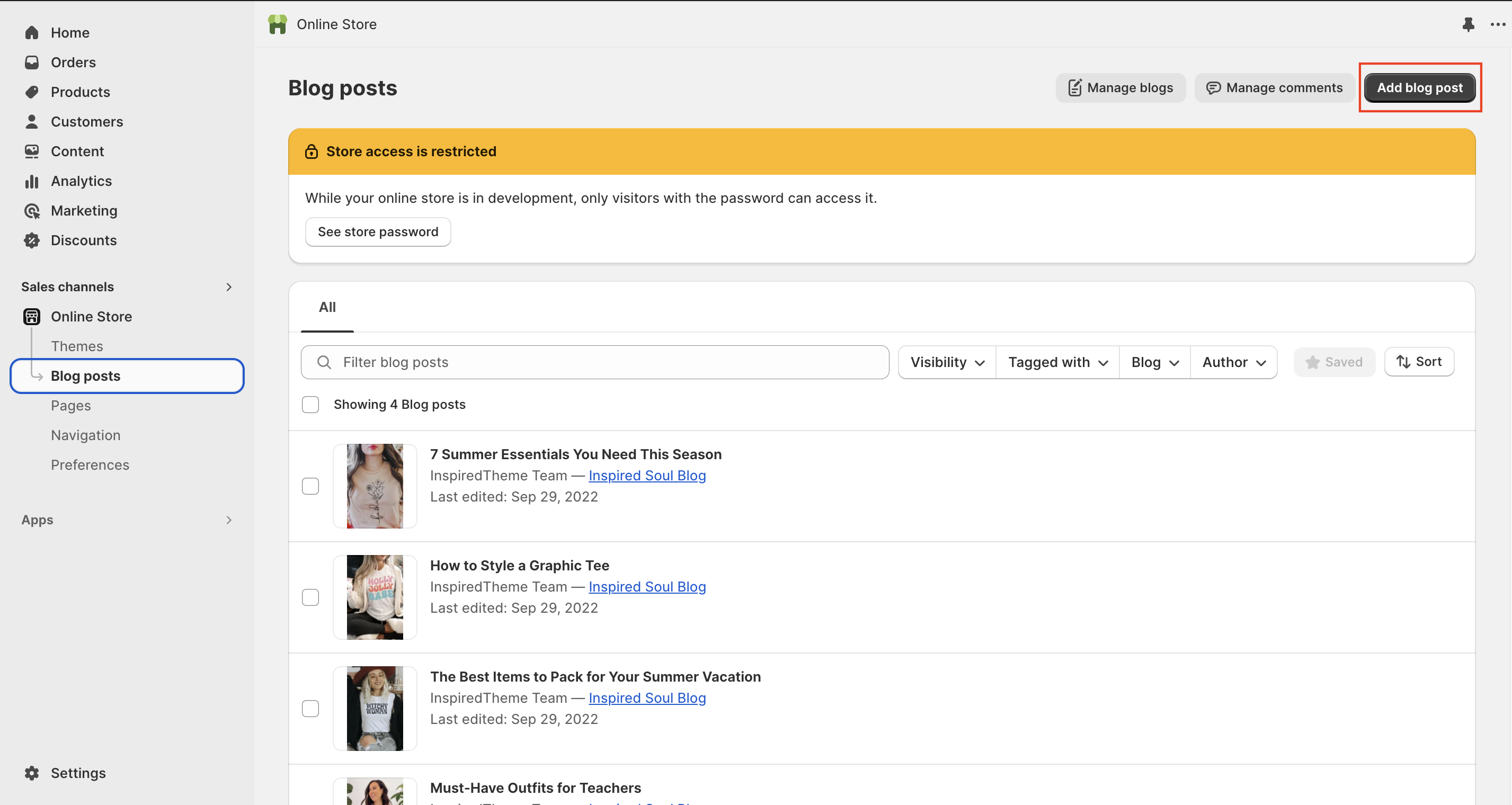The width and height of the screenshot is (1512, 805).
Task: Select How to Style a Graphic Tee checkbox
Action: point(310,597)
